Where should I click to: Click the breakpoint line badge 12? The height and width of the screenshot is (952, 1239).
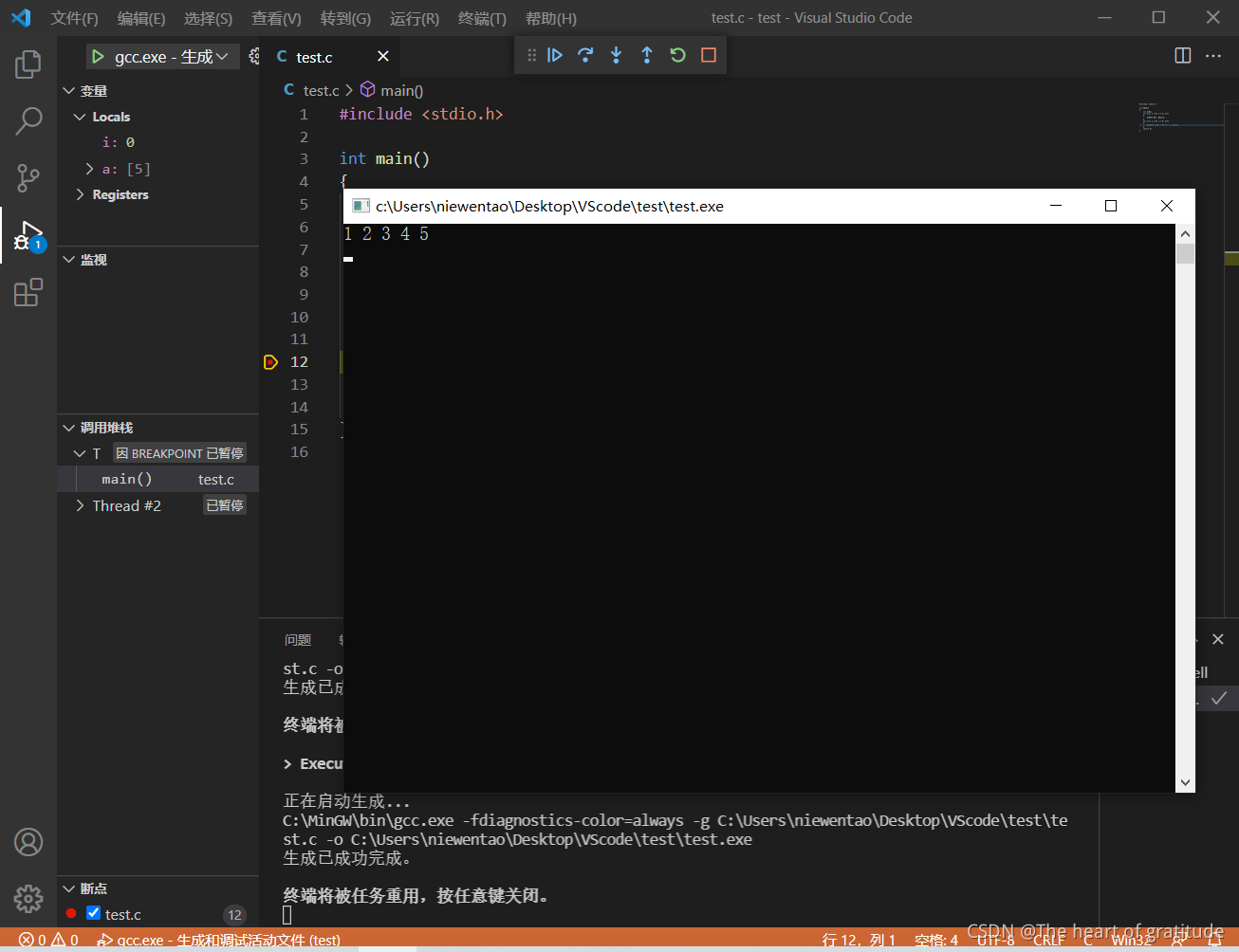[234, 915]
